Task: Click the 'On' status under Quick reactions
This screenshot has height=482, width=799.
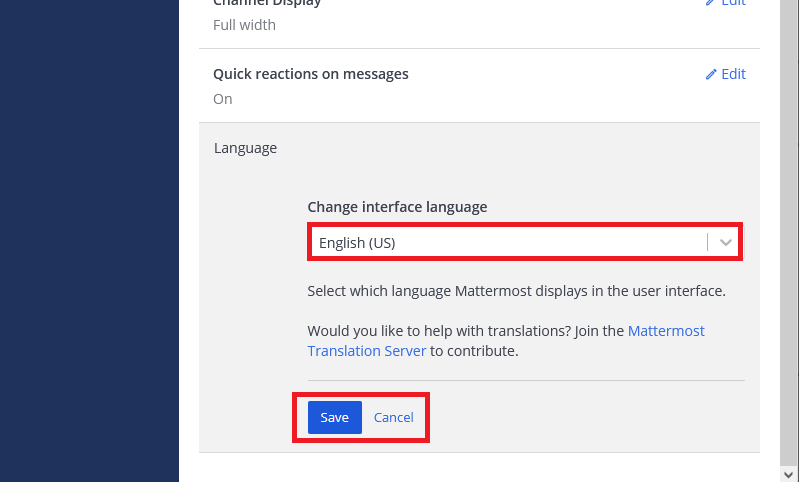Action: 222,99
